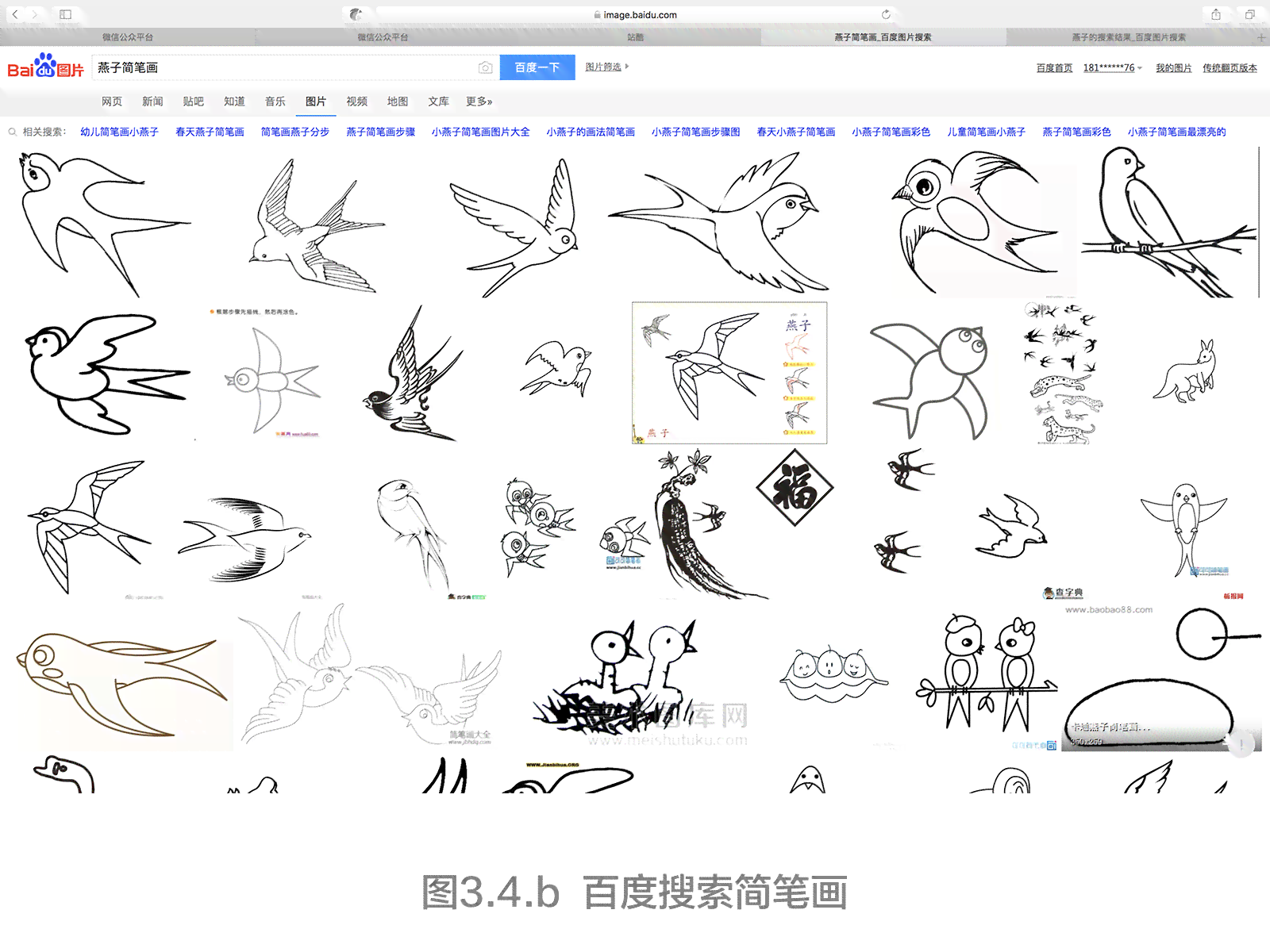Click related search 儿童简笔画小燕子
Viewport: 1270px width, 952px height.
click(986, 132)
